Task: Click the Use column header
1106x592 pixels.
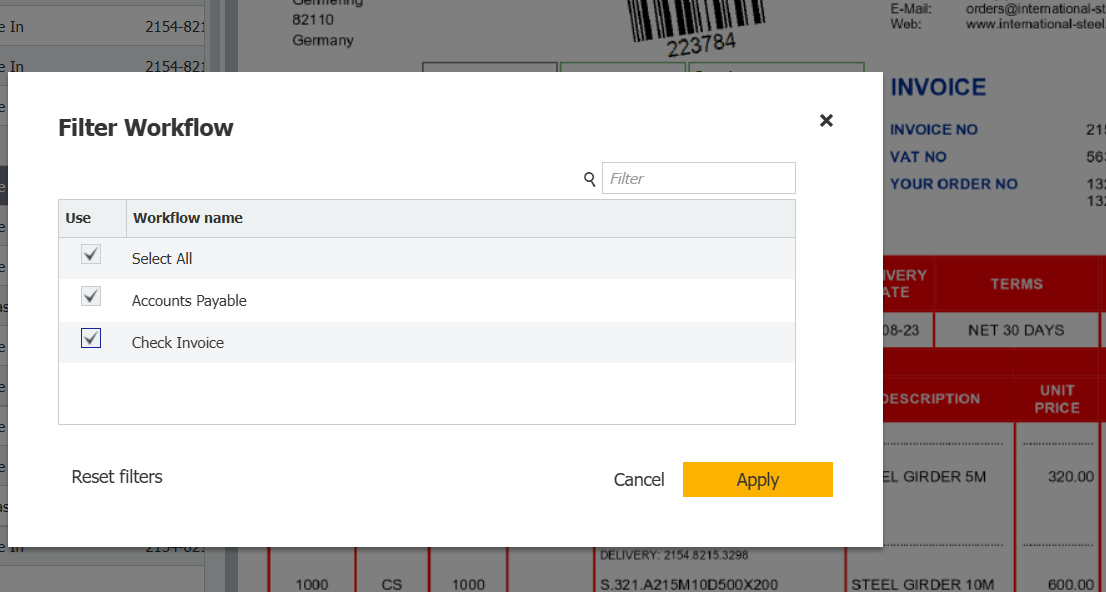Action: 79,218
